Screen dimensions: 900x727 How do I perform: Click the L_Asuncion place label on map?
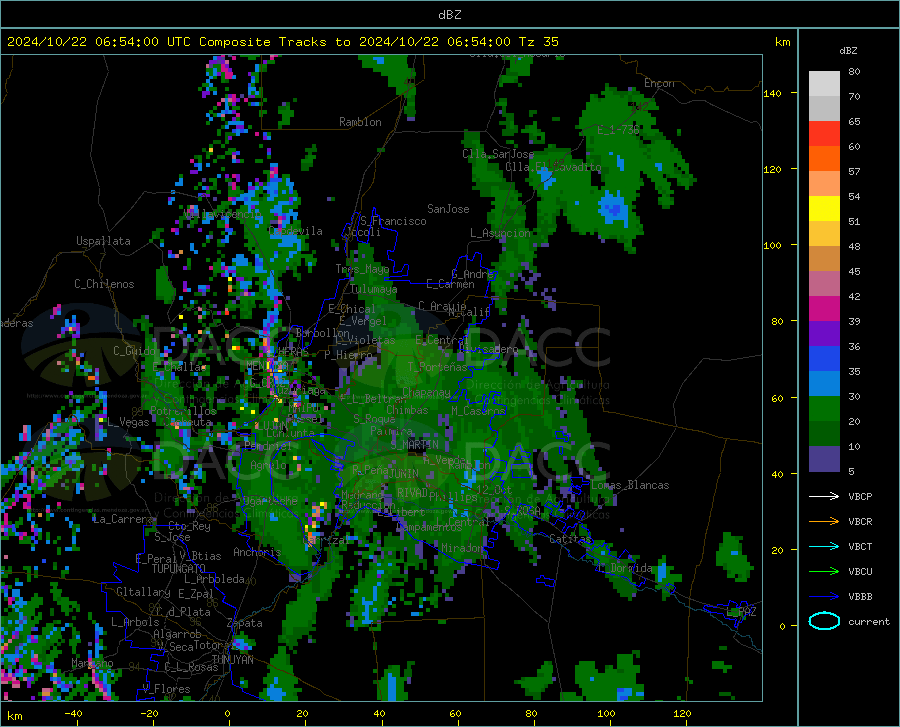pyautogui.click(x=500, y=233)
